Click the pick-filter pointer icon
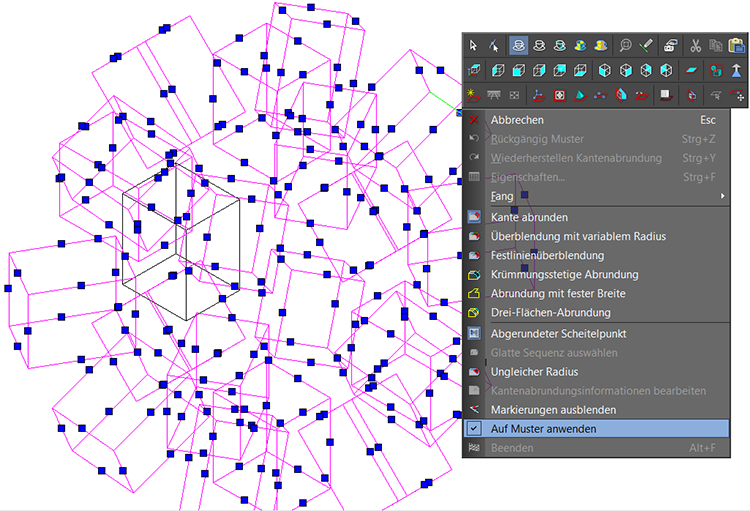This screenshot has width=750, height=511. 494,45
